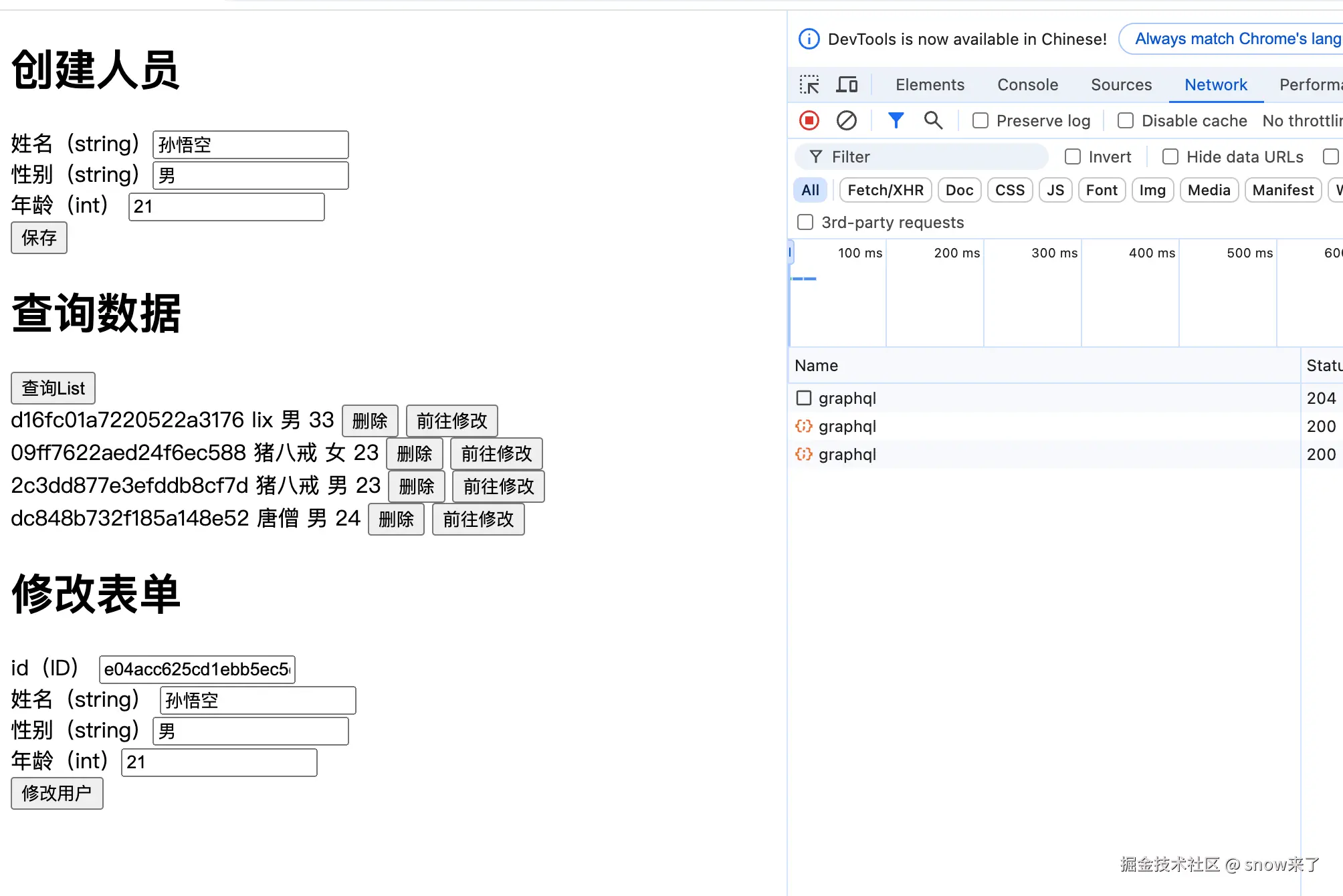Click the Name column header
The image size is (1343, 896).
coord(817,366)
